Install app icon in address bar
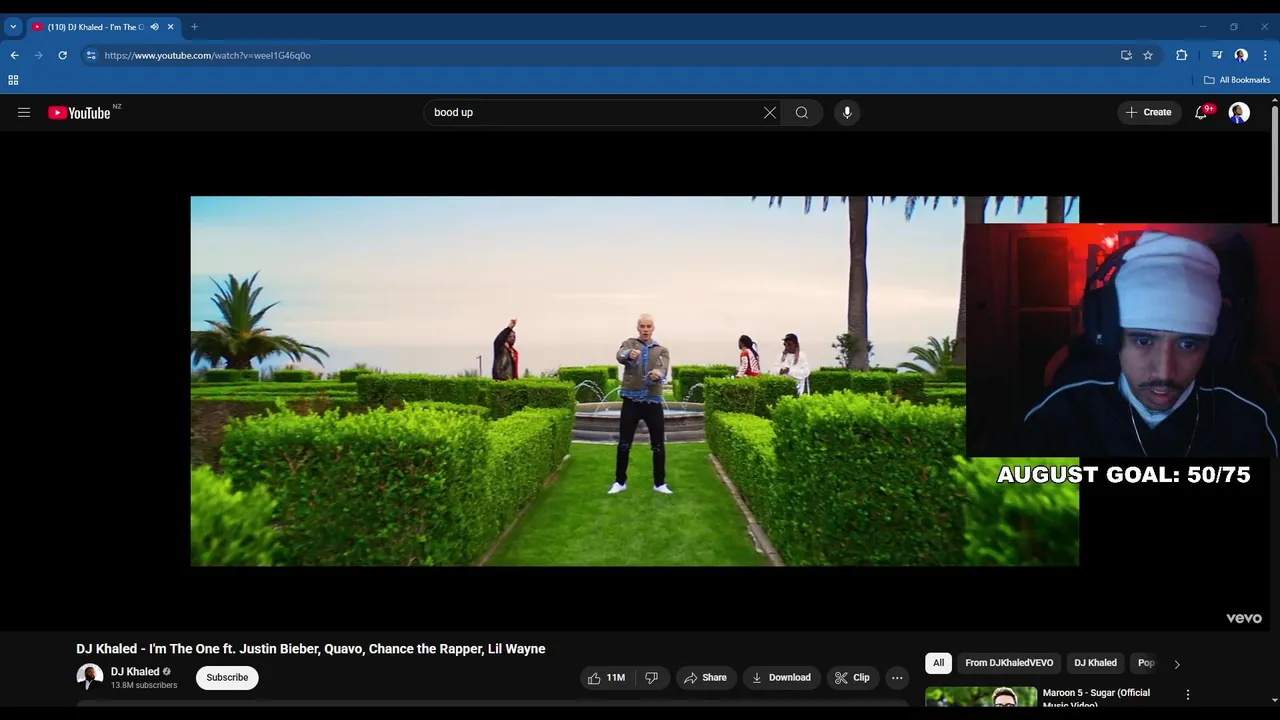The width and height of the screenshot is (1280, 720). tap(1126, 55)
